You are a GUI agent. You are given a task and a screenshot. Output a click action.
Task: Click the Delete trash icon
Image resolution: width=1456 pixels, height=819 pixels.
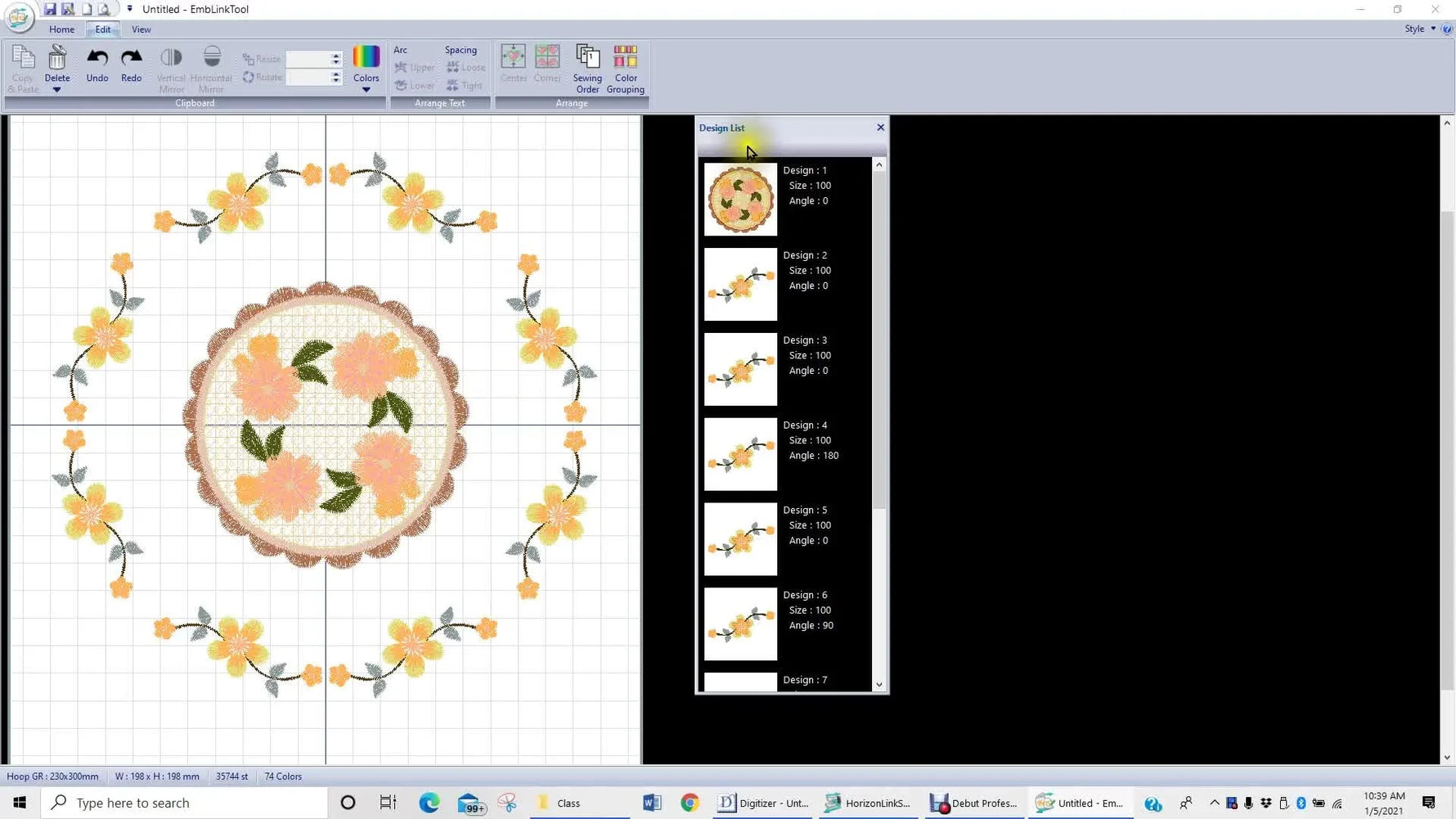point(57,57)
